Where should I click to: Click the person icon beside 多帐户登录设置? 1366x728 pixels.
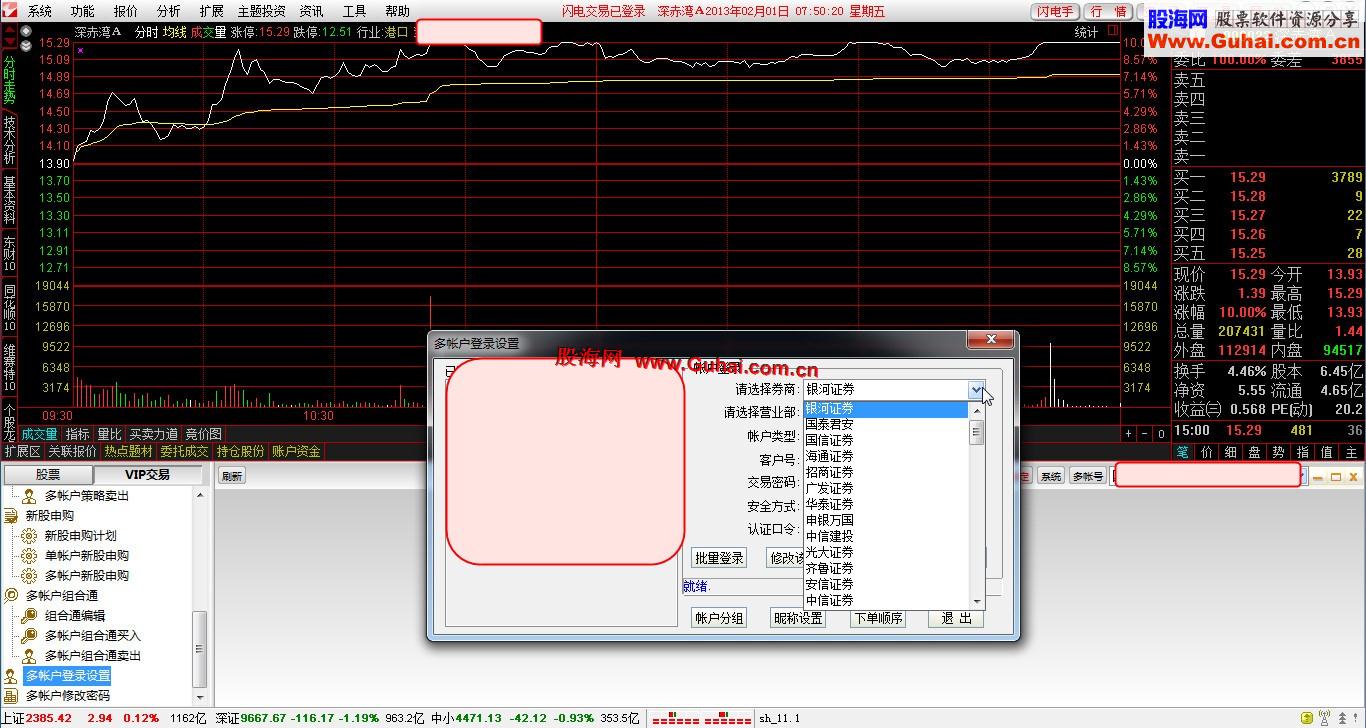tap(11, 676)
